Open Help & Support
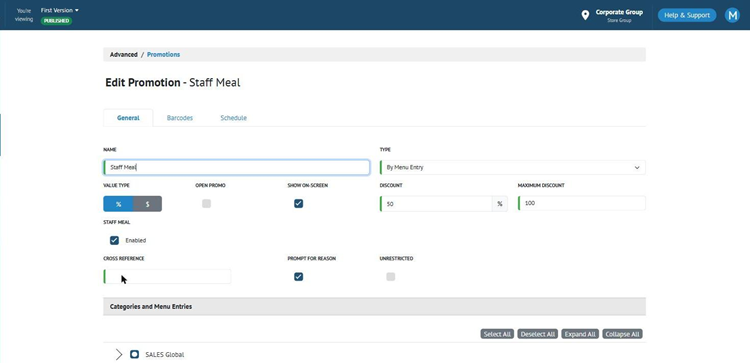This screenshot has width=750, height=363. 687,15
